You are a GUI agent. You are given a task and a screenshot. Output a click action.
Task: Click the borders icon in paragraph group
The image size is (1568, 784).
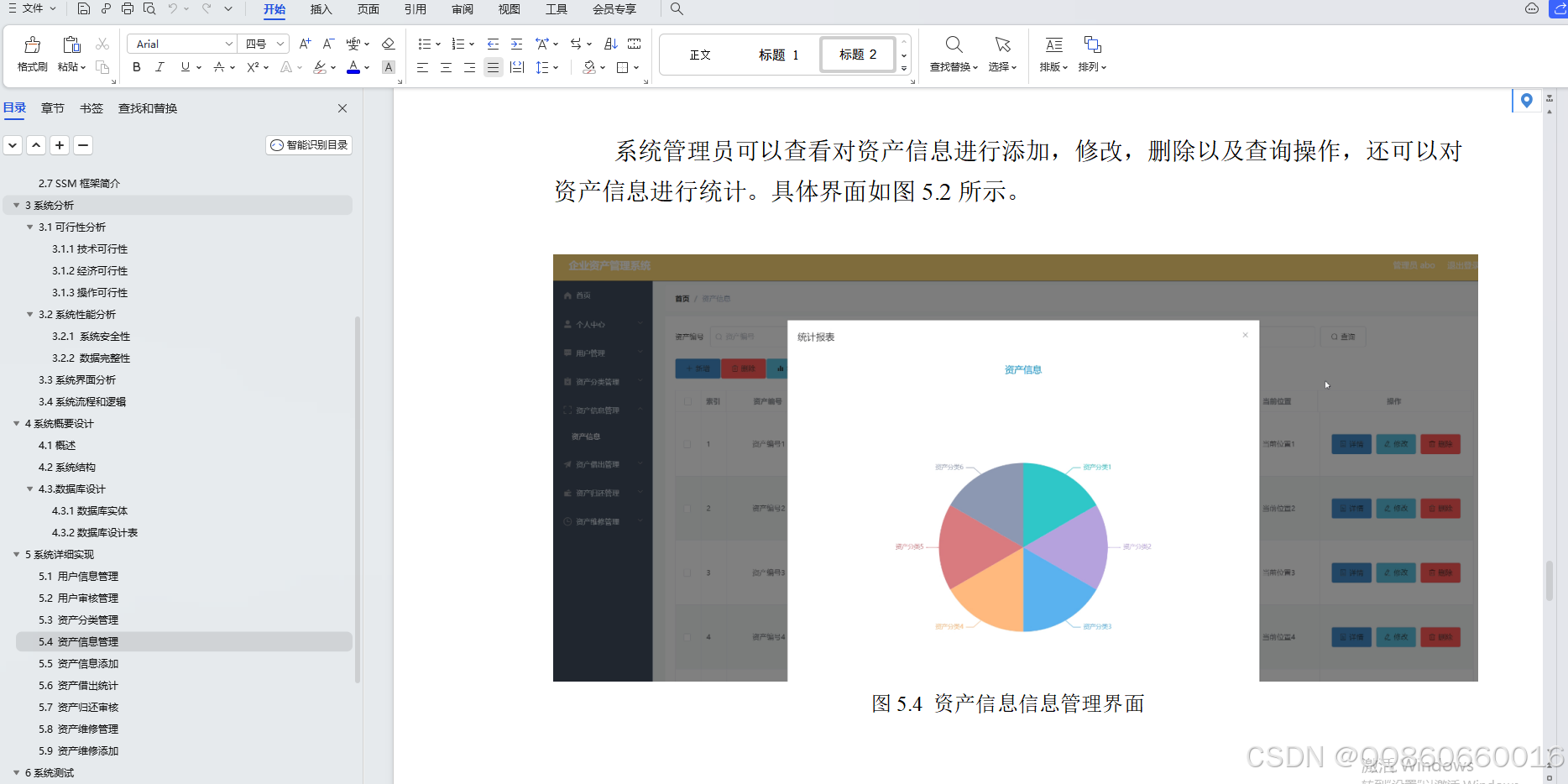coord(623,67)
